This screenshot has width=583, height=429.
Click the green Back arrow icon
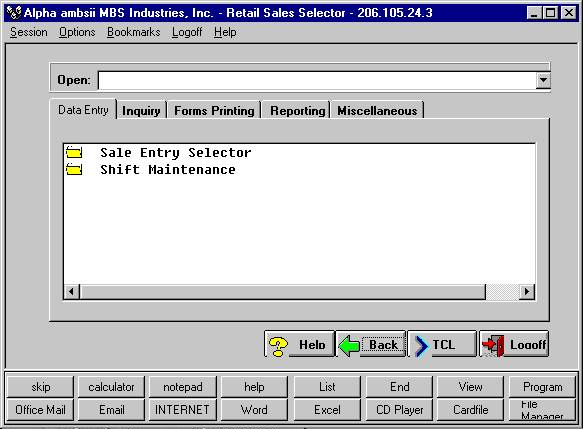coord(349,346)
